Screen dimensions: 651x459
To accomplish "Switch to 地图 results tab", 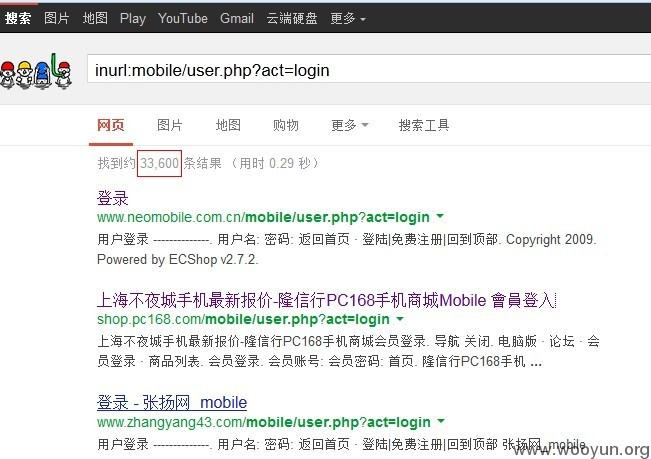I will (228, 125).
